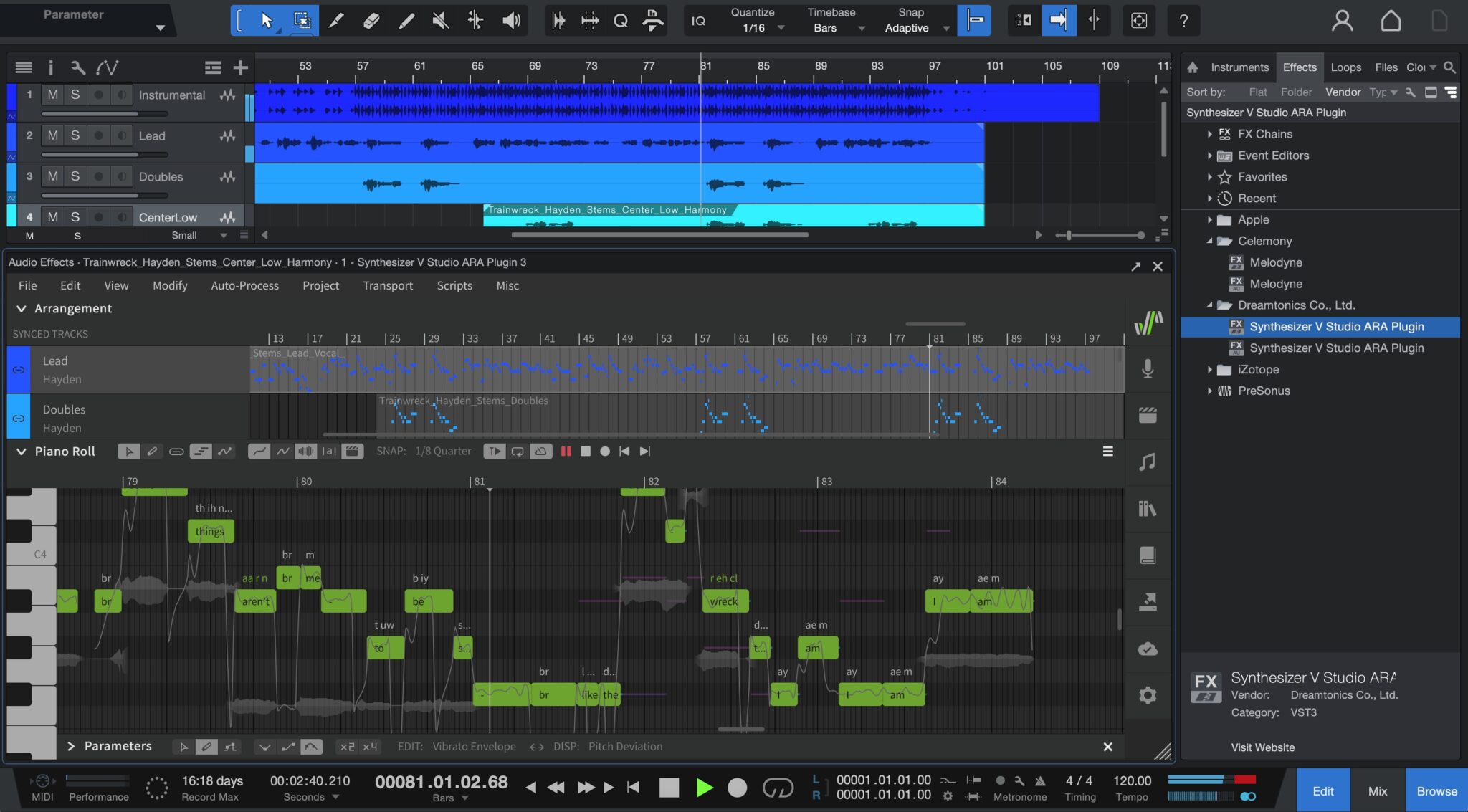Viewport: 1468px width, 812px height.
Task: Click the Visit Website link
Action: (x=1262, y=747)
